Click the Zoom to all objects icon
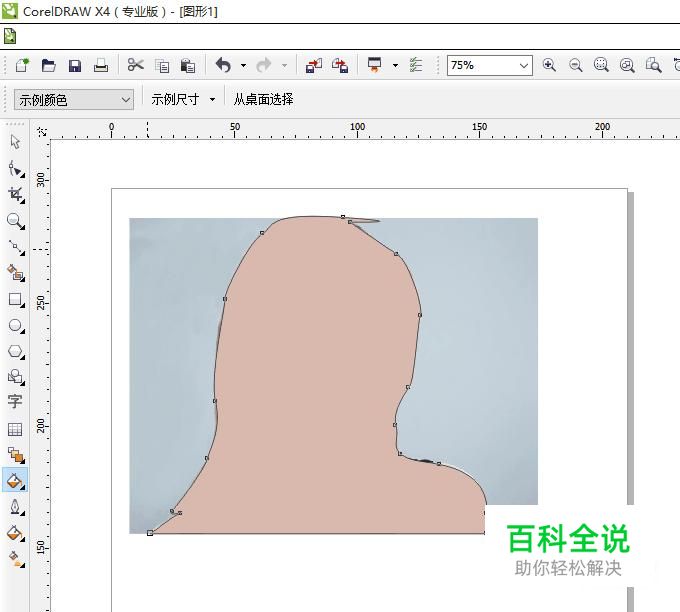The width and height of the screenshot is (680, 612). [627, 65]
